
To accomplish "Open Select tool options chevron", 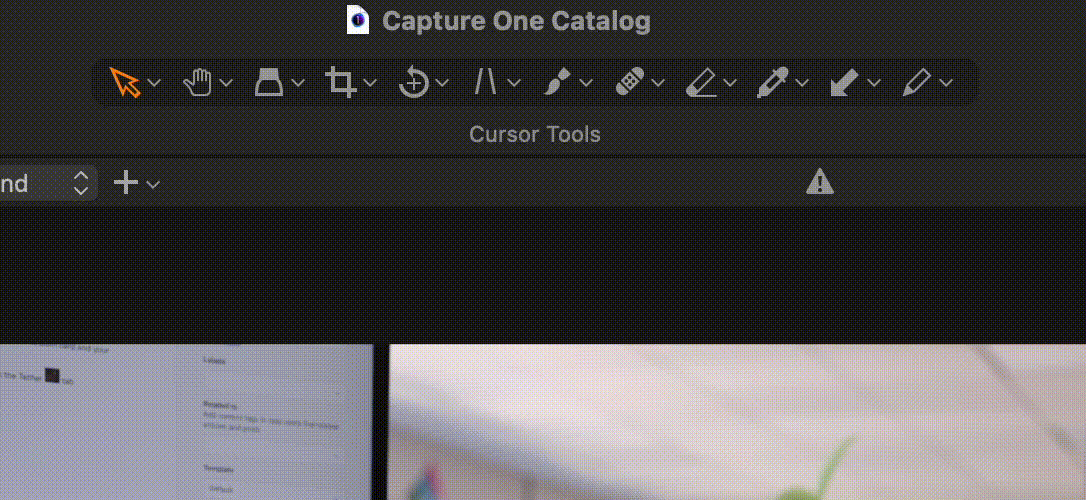I will click(x=154, y=83).
